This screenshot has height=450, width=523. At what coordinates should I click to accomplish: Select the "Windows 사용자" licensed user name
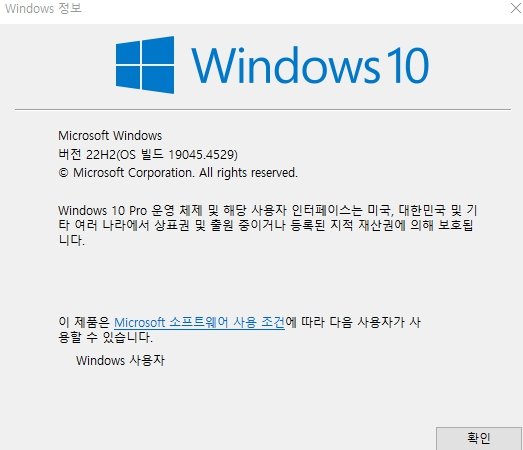120,361
